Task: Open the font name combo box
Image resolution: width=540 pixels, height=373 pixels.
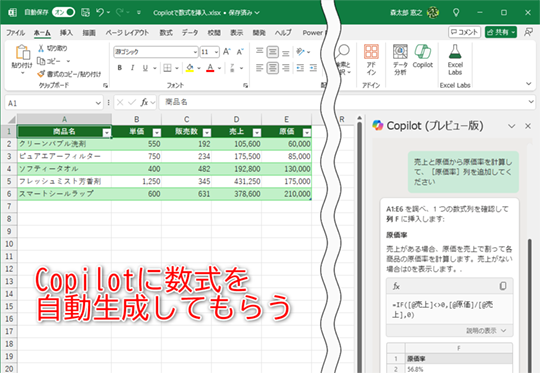Action: pyautogui.click(x=156, y=52)
